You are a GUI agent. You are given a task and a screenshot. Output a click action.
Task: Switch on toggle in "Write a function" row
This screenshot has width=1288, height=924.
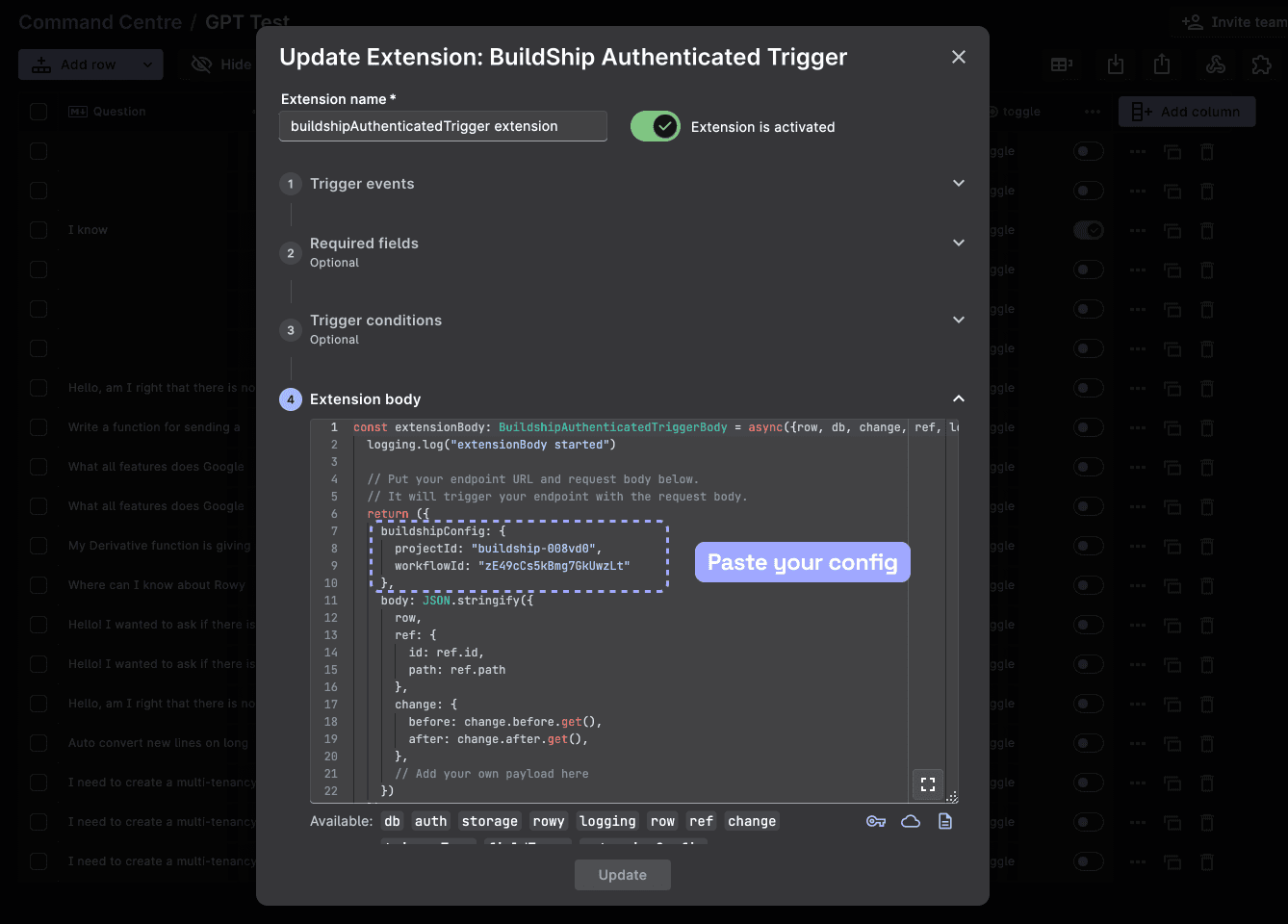1089,427
